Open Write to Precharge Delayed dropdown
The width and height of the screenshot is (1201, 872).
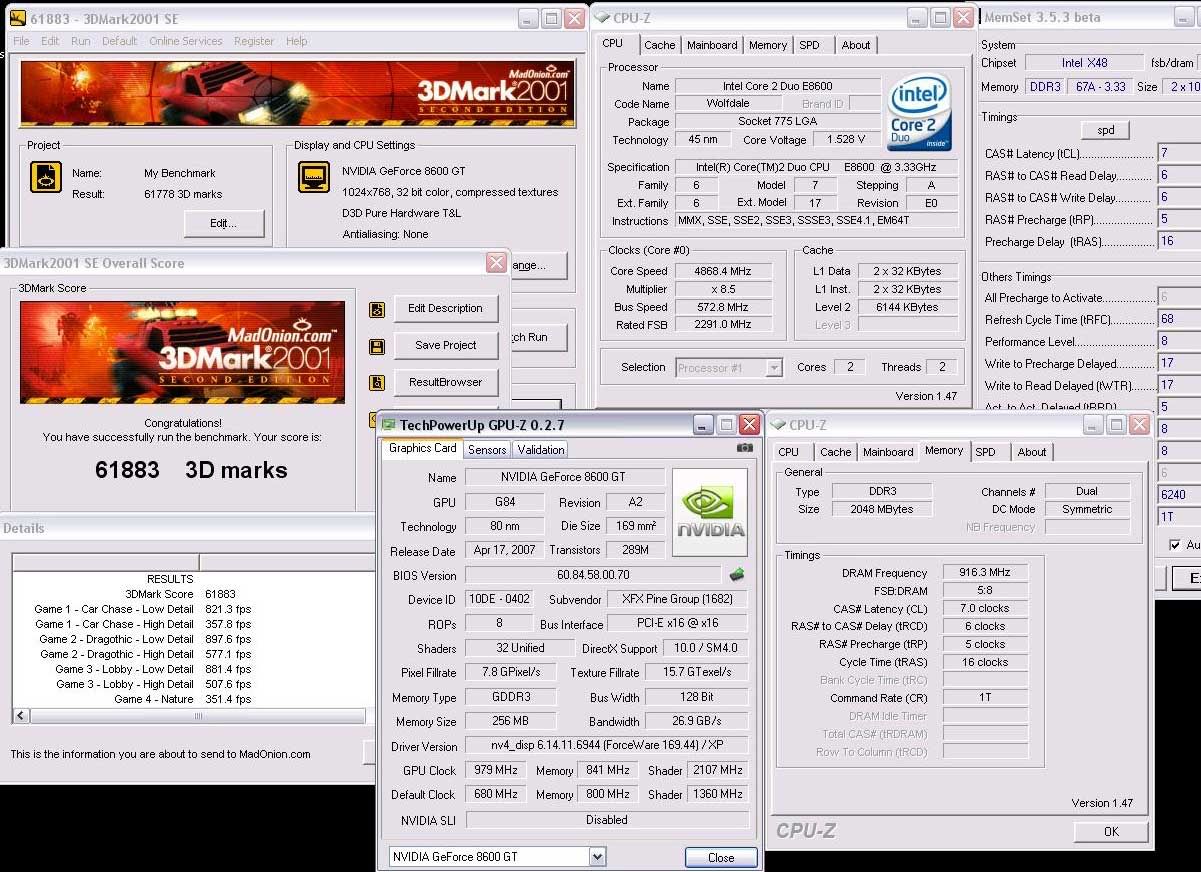[x=1179, y=363]
